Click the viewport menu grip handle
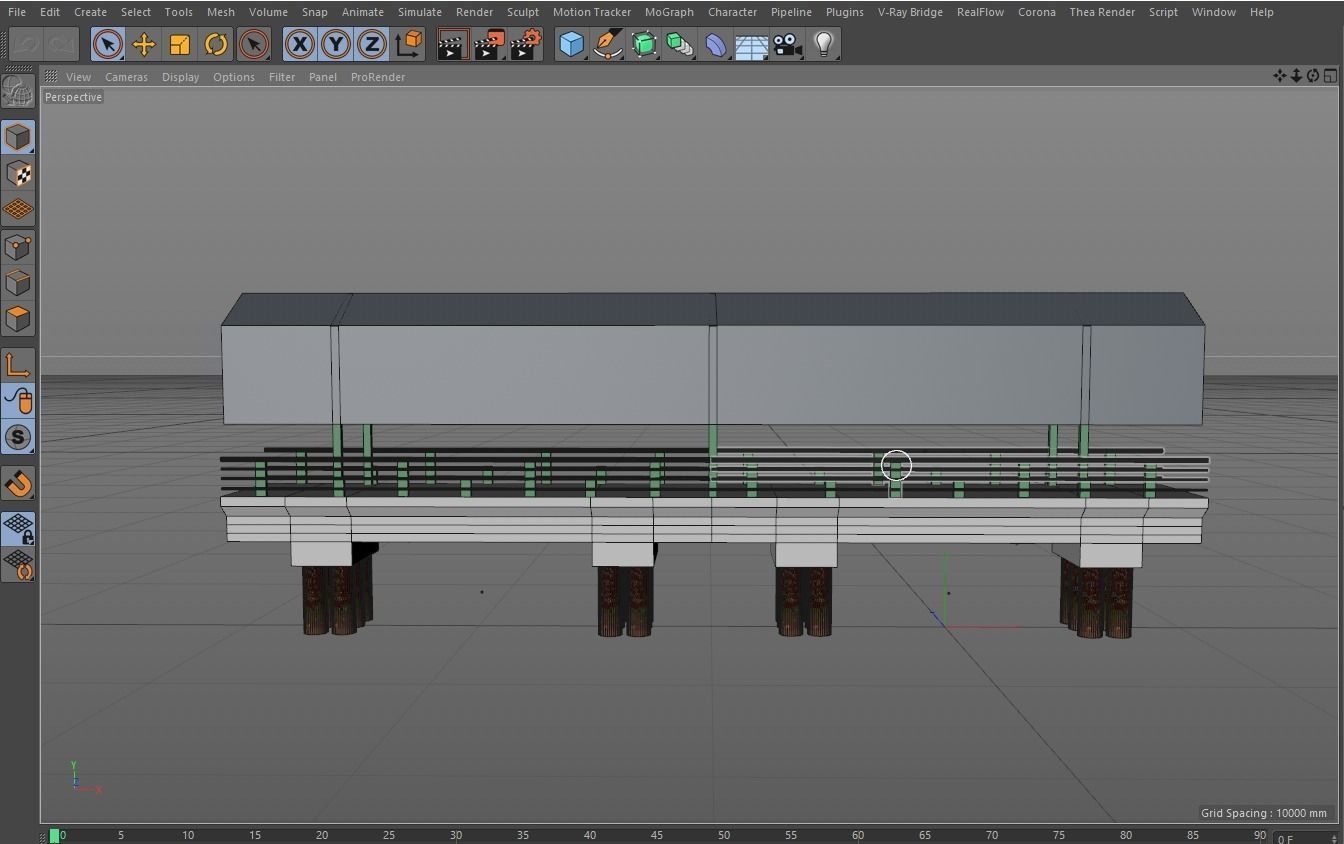 tap(51, 76)
